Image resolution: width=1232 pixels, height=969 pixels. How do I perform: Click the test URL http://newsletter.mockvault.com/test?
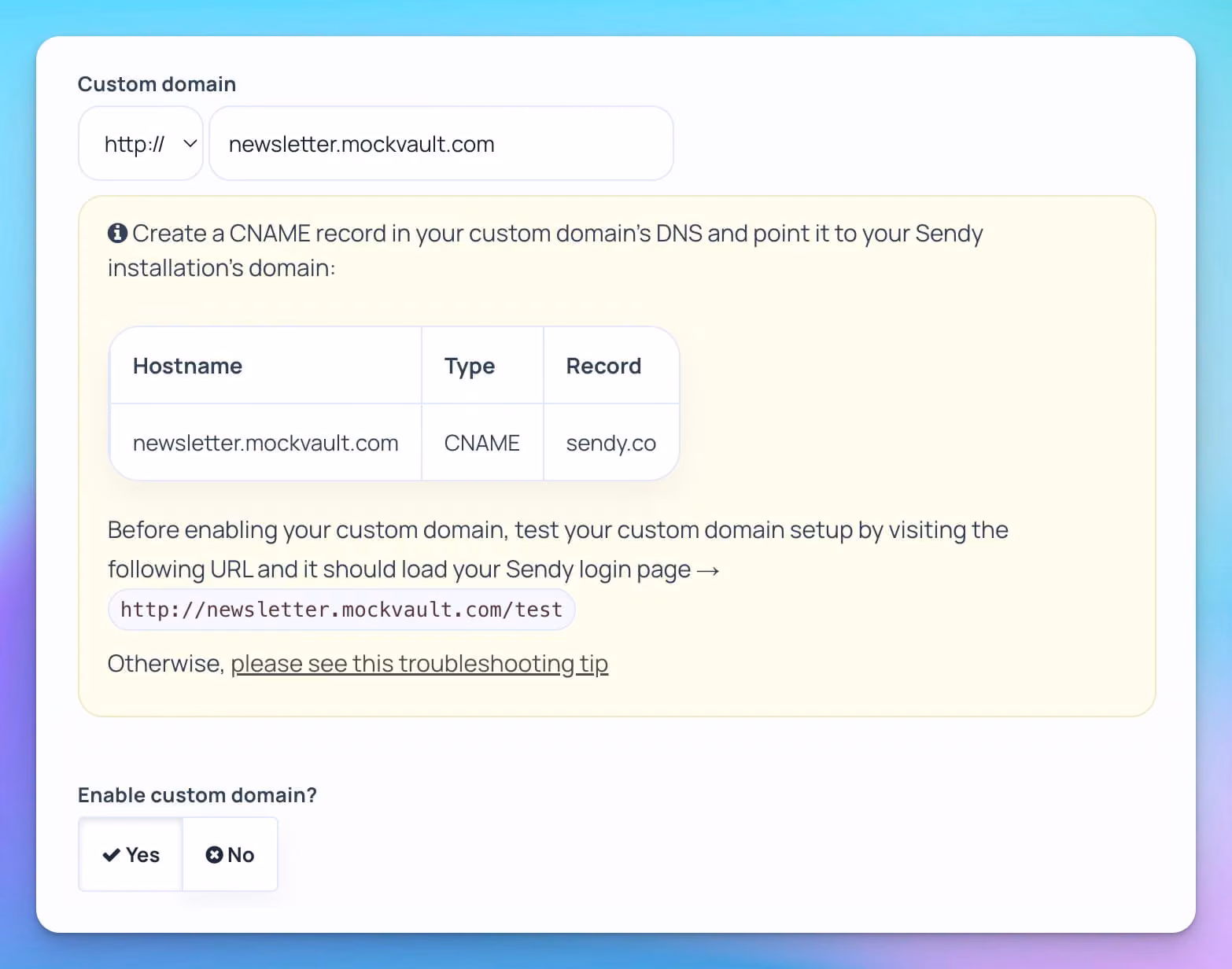[x=341, y=610]
